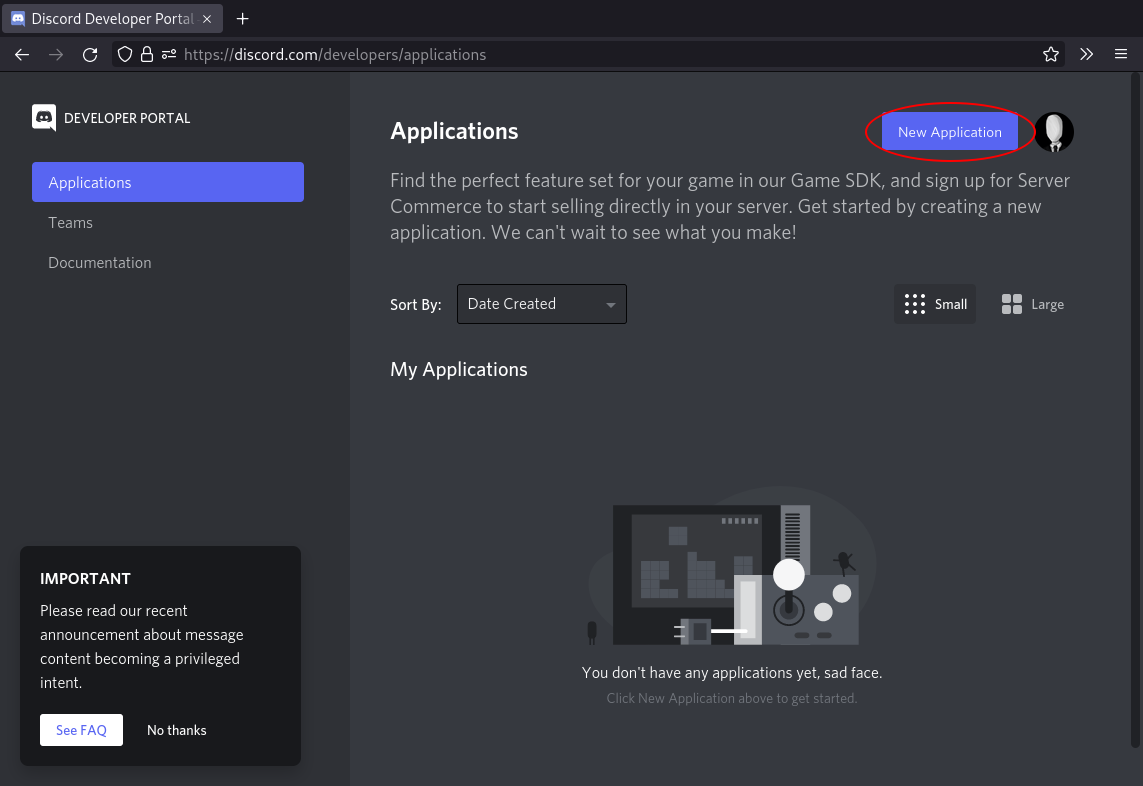The image size is (1143, 786).
Task: Click the Discord logo in sidebar
Action: [44, 117]
